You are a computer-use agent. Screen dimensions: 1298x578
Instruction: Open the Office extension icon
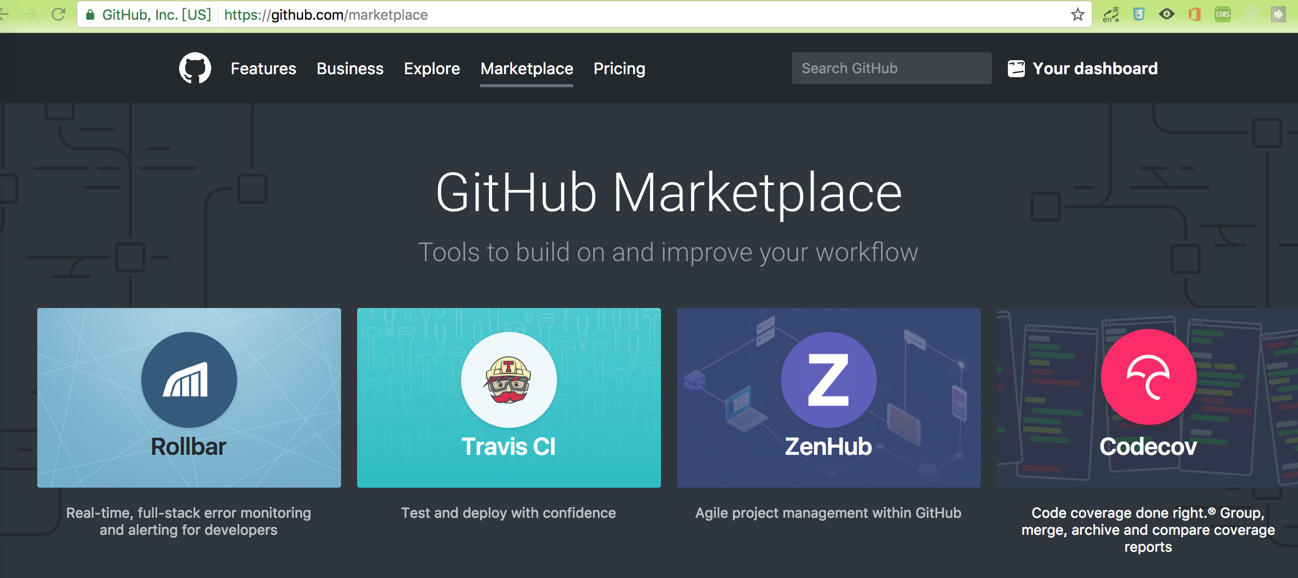point(1195,15)
